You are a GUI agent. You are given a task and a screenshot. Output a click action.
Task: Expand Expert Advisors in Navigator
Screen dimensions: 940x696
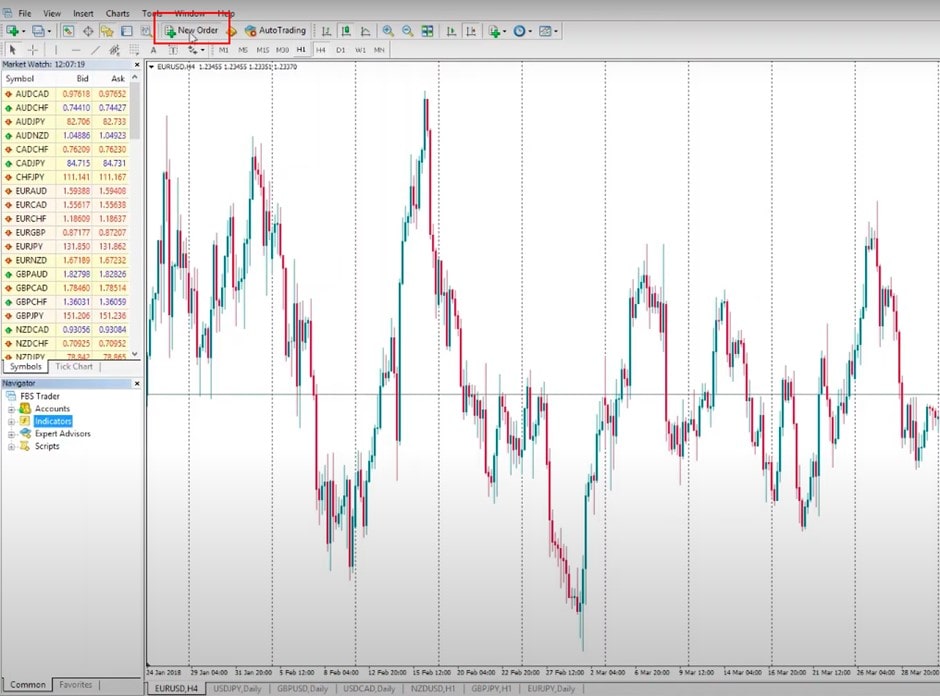pyautogui.click(x=12, y=434)
